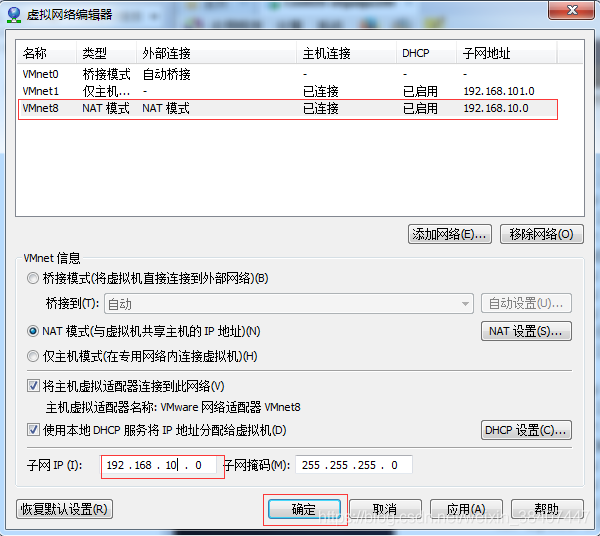Sort by 名称 column header
This screenshot has width=600, height=536.
tap(47, 53)
